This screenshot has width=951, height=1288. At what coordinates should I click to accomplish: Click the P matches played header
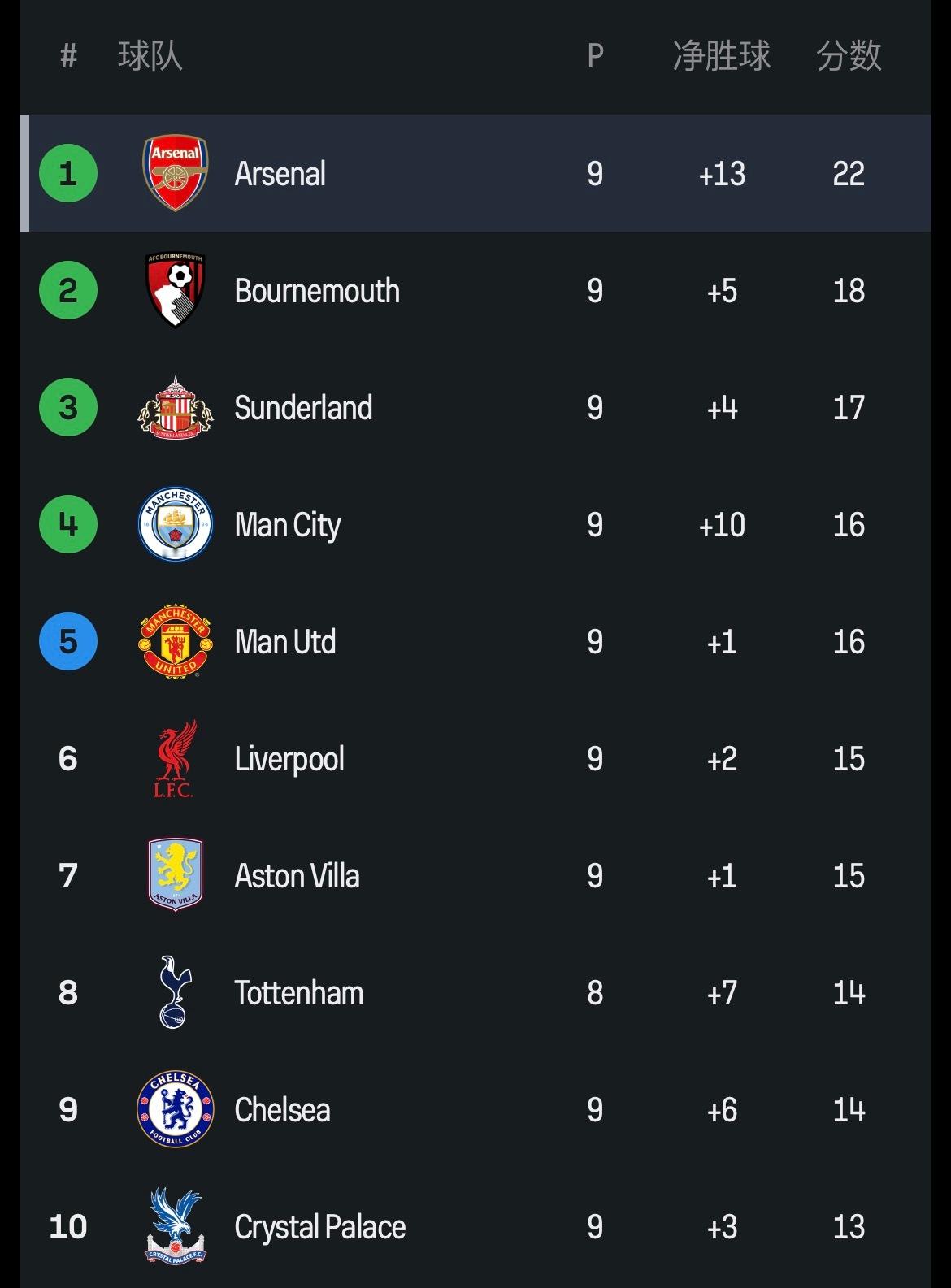tap(595, 56)
